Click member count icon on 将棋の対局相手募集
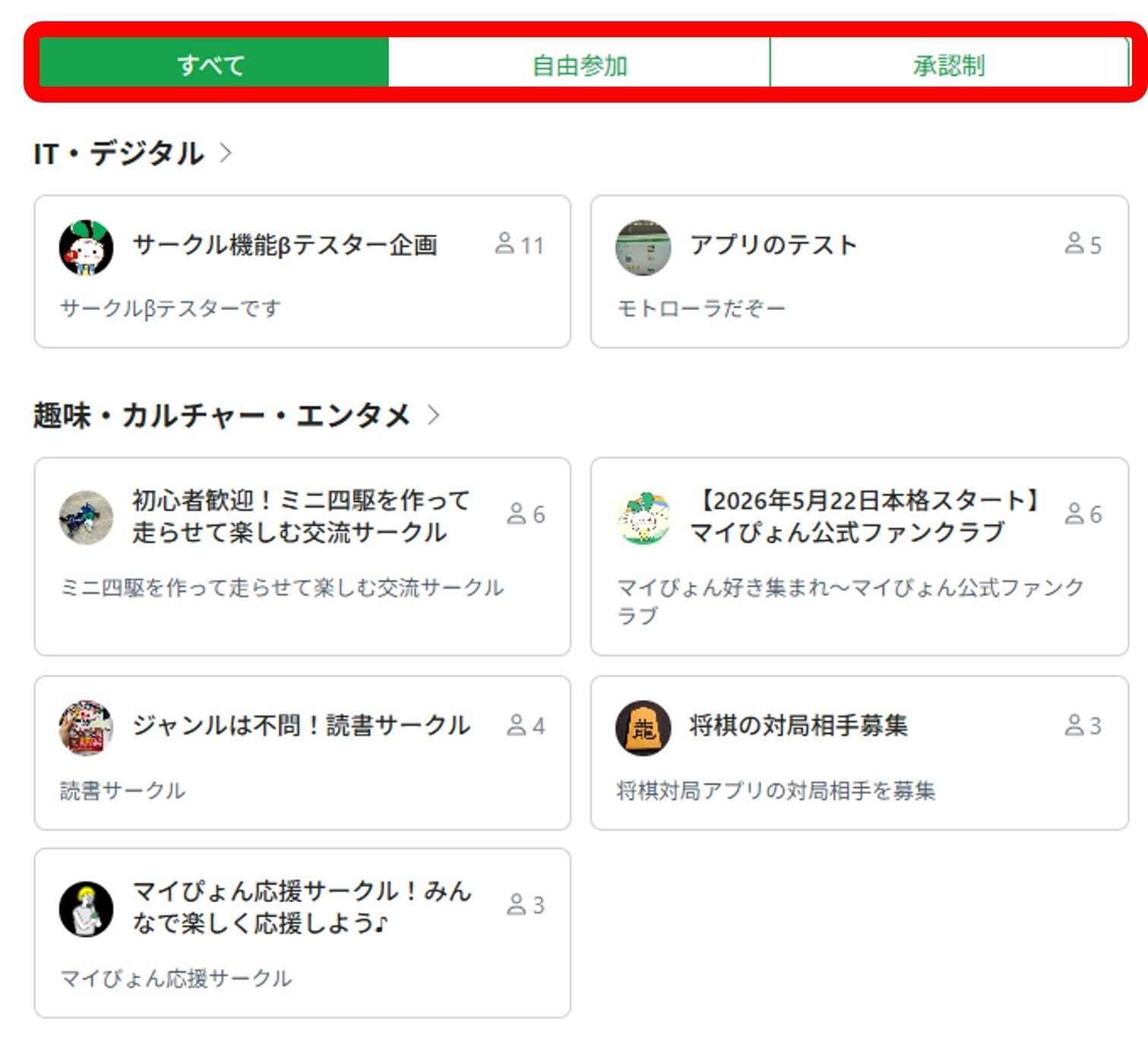Viewport: 1148px width, 1054px height. point(1074,725)
